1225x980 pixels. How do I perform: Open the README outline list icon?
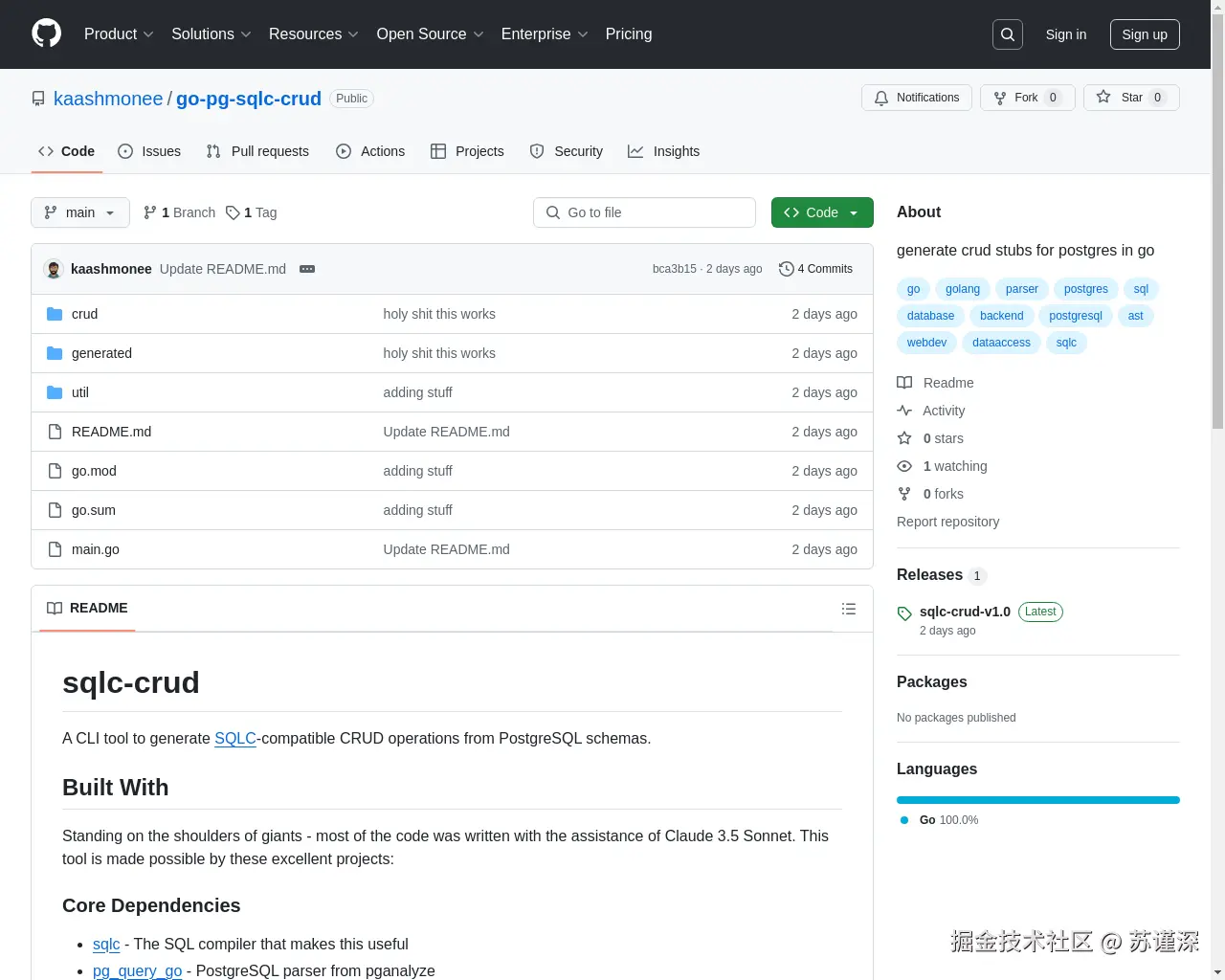[x=848, y=608]
